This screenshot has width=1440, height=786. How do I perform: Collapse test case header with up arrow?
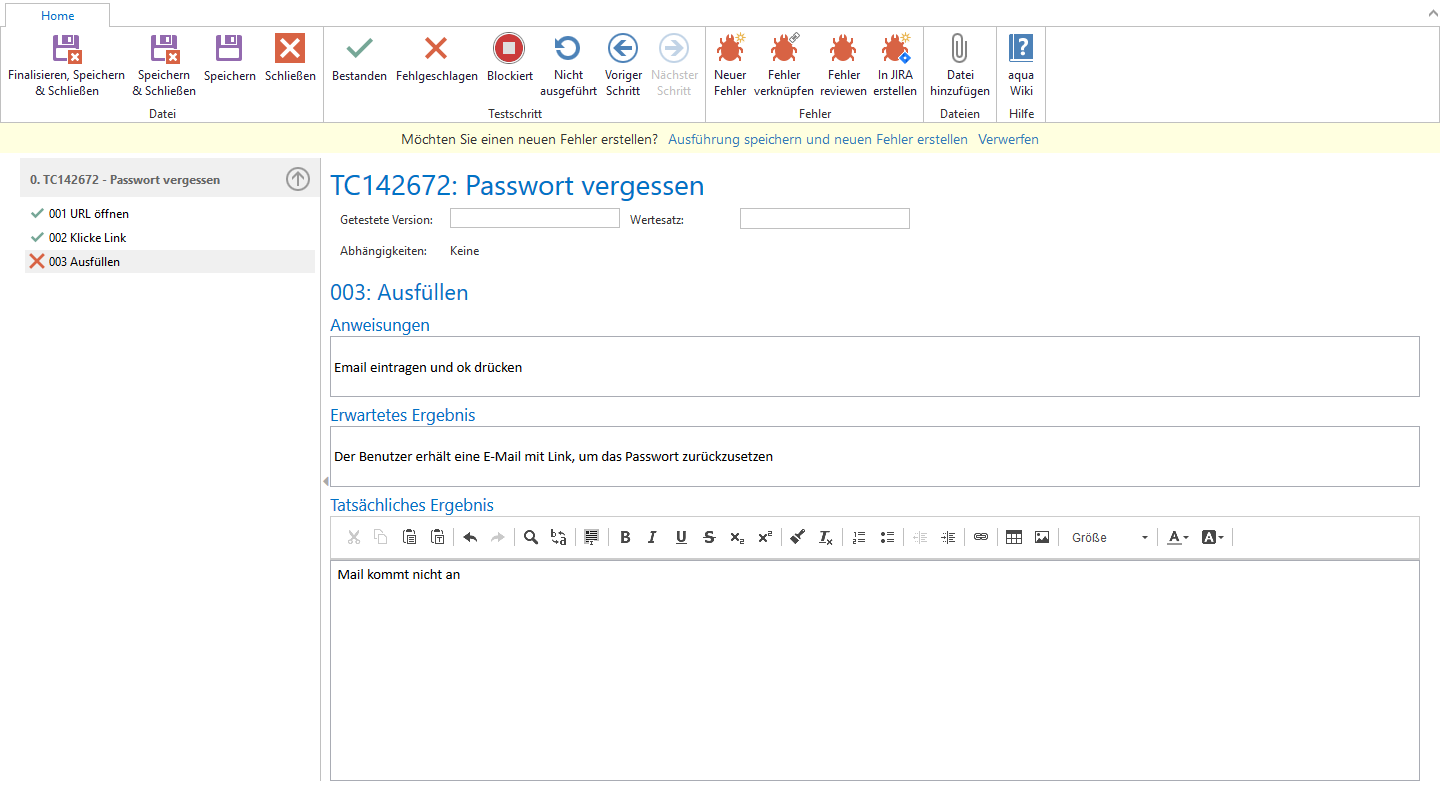coord(298,179)
